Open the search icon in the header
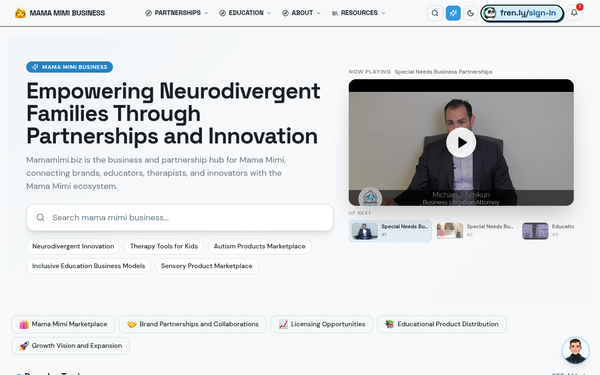 click(435, 13)
